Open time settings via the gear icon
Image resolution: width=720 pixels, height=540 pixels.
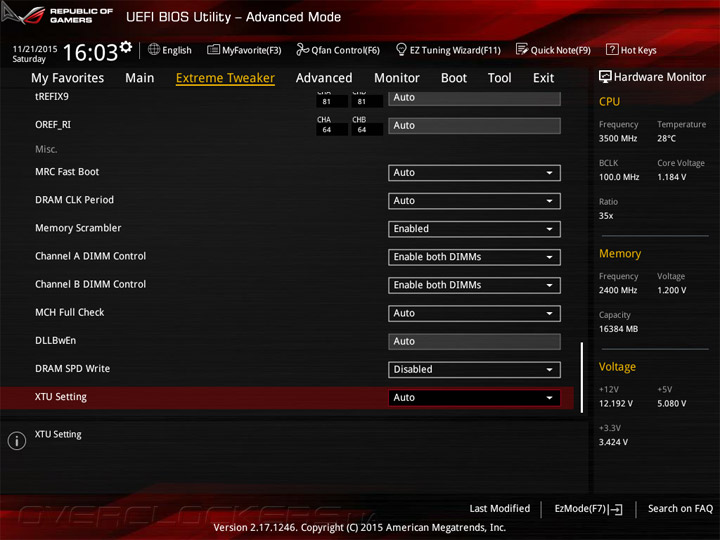[x=126, y=46]
